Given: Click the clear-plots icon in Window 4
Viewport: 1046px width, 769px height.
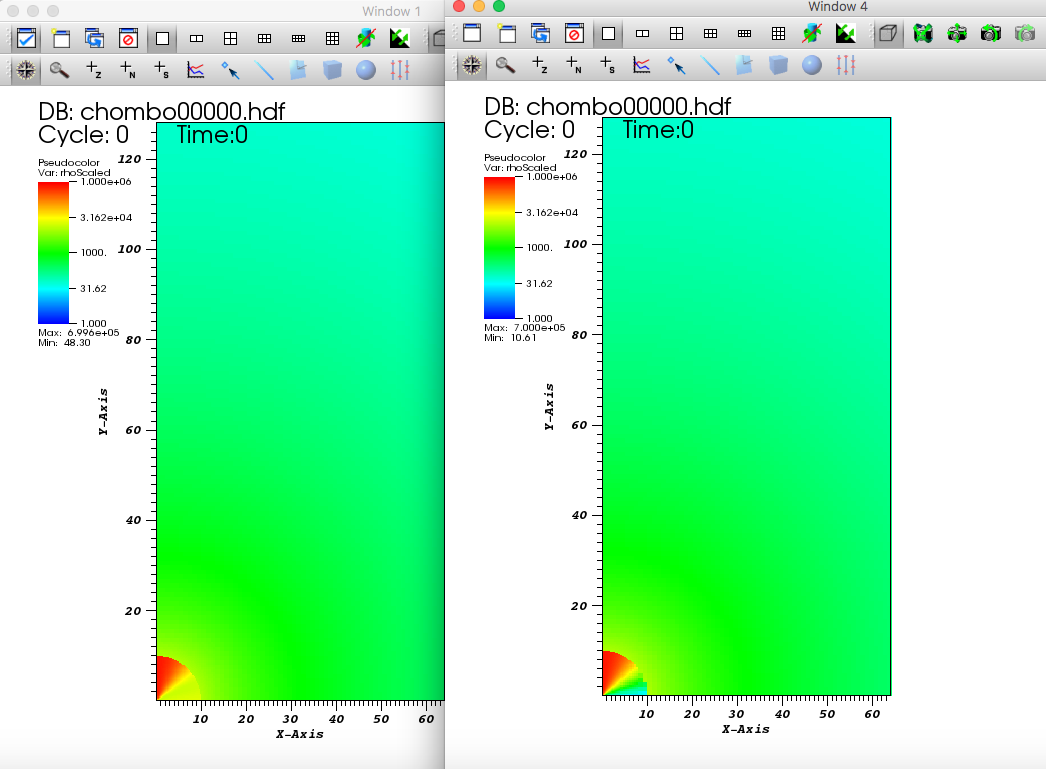Looking at the screenshot, I should (x=812, y=33).
